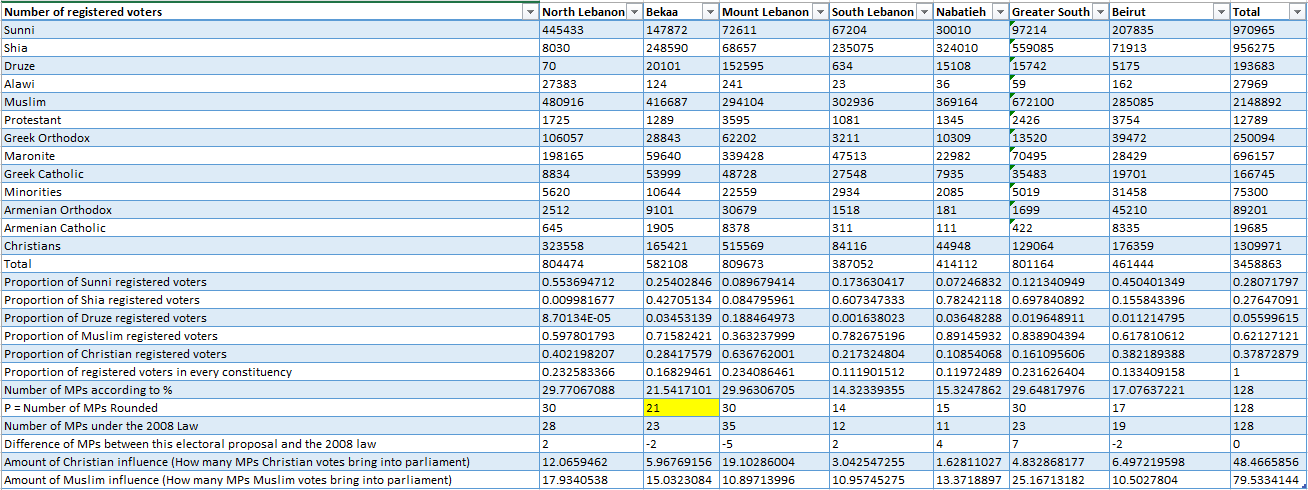The image size is (1308, 490).
Task: Expand the Greater South filter dropdown
Action: click(x=1100, y=12)
